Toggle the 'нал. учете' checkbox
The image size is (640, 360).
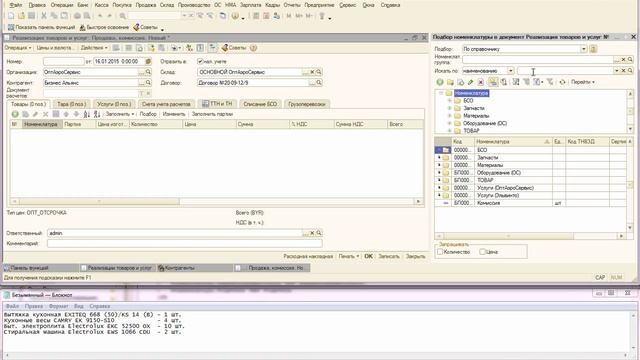(x=200, y=61)
